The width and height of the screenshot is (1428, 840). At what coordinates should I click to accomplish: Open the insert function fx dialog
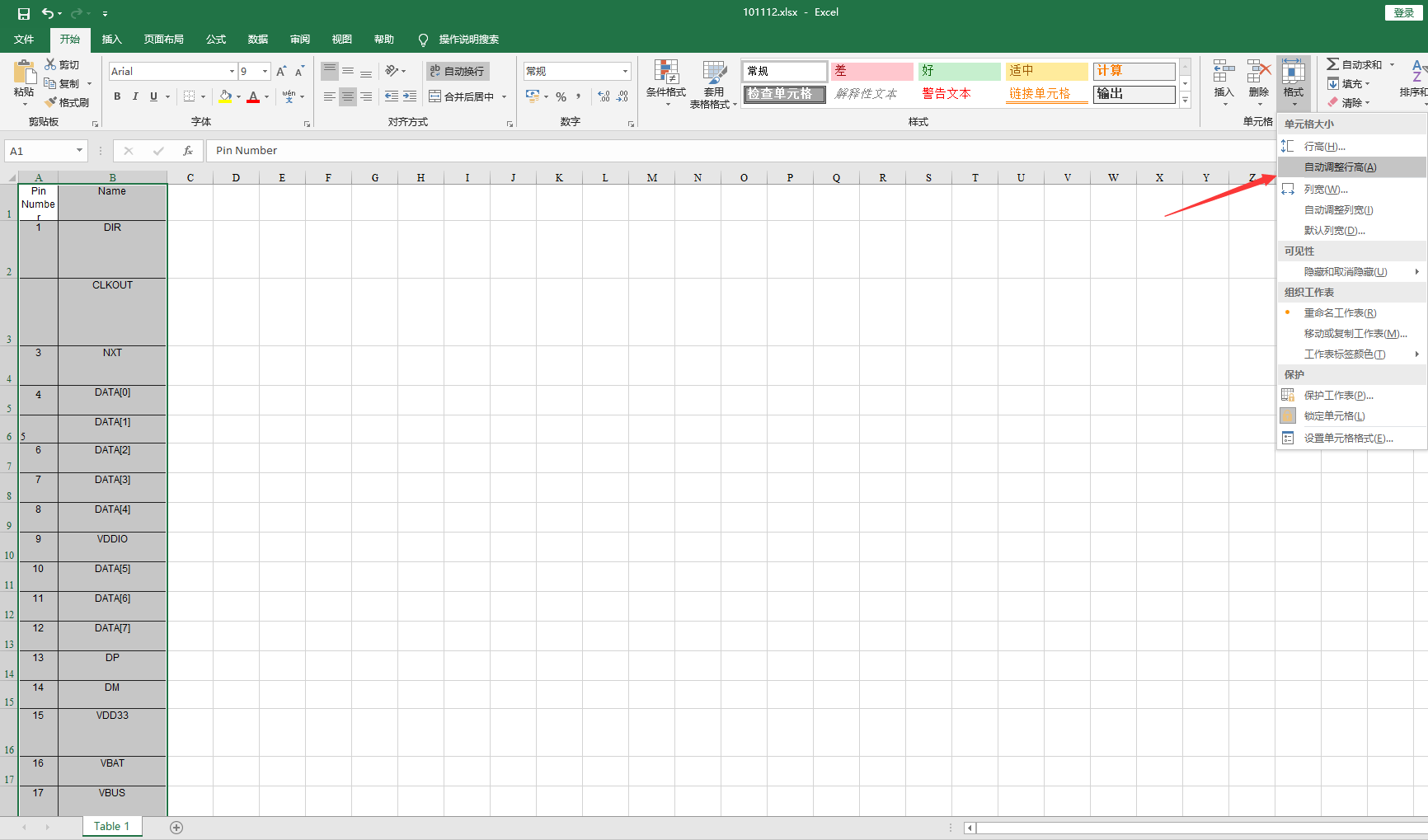pyautogui.click(x=188, y=151)
